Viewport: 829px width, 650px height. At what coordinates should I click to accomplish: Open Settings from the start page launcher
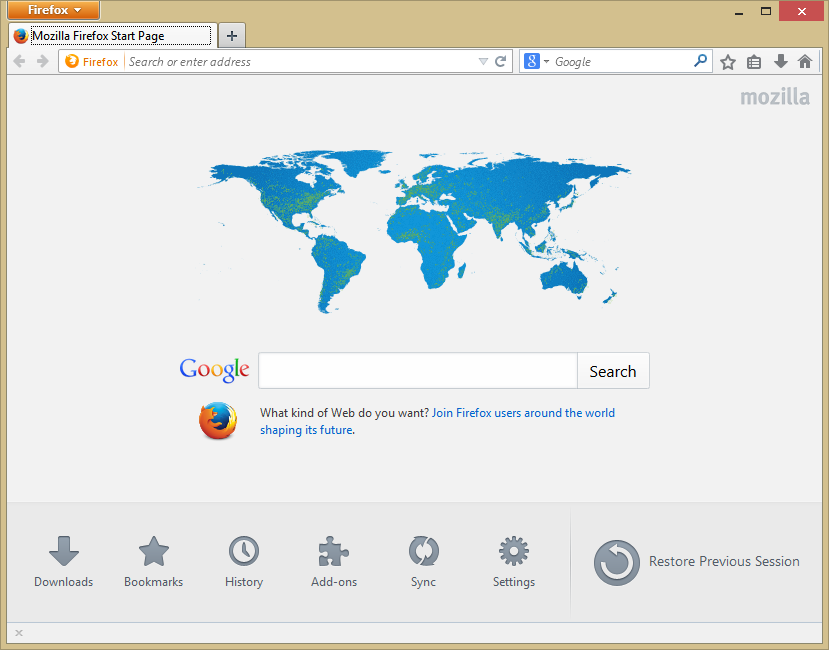click(514, 562)
